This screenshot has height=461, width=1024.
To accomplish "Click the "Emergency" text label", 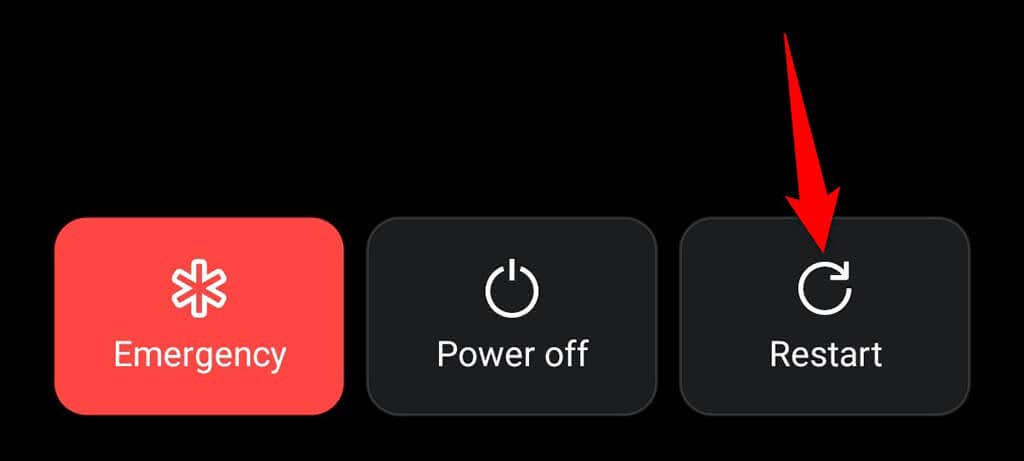I will (199, 355).
